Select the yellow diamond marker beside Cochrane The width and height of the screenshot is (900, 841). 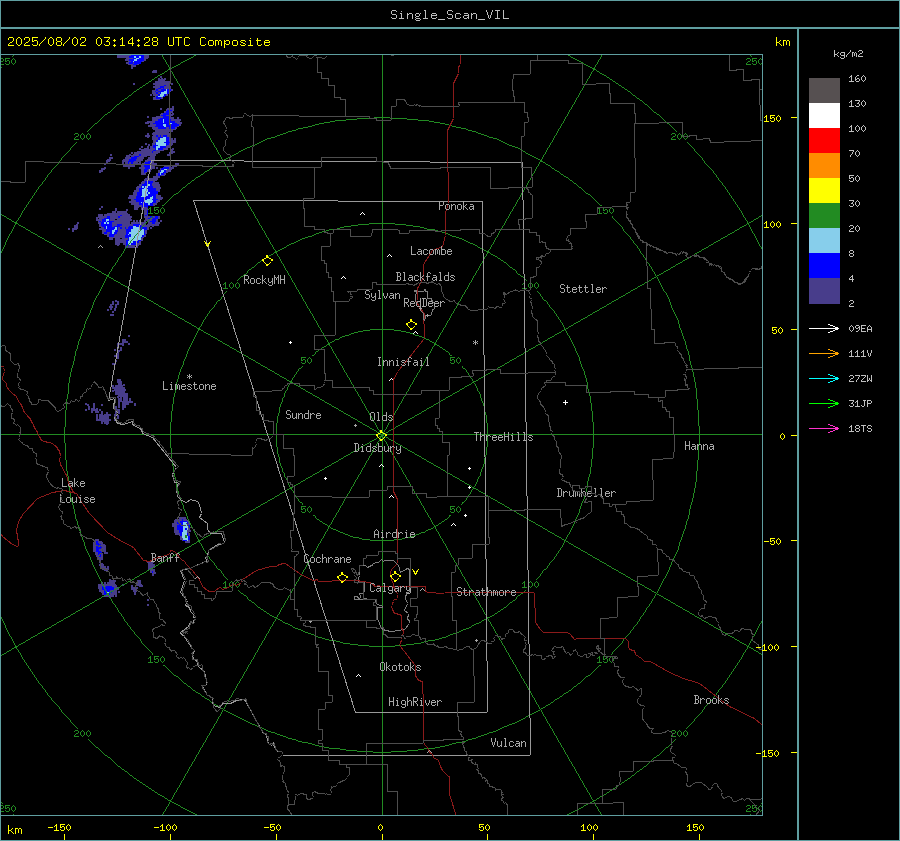[342, 578]
